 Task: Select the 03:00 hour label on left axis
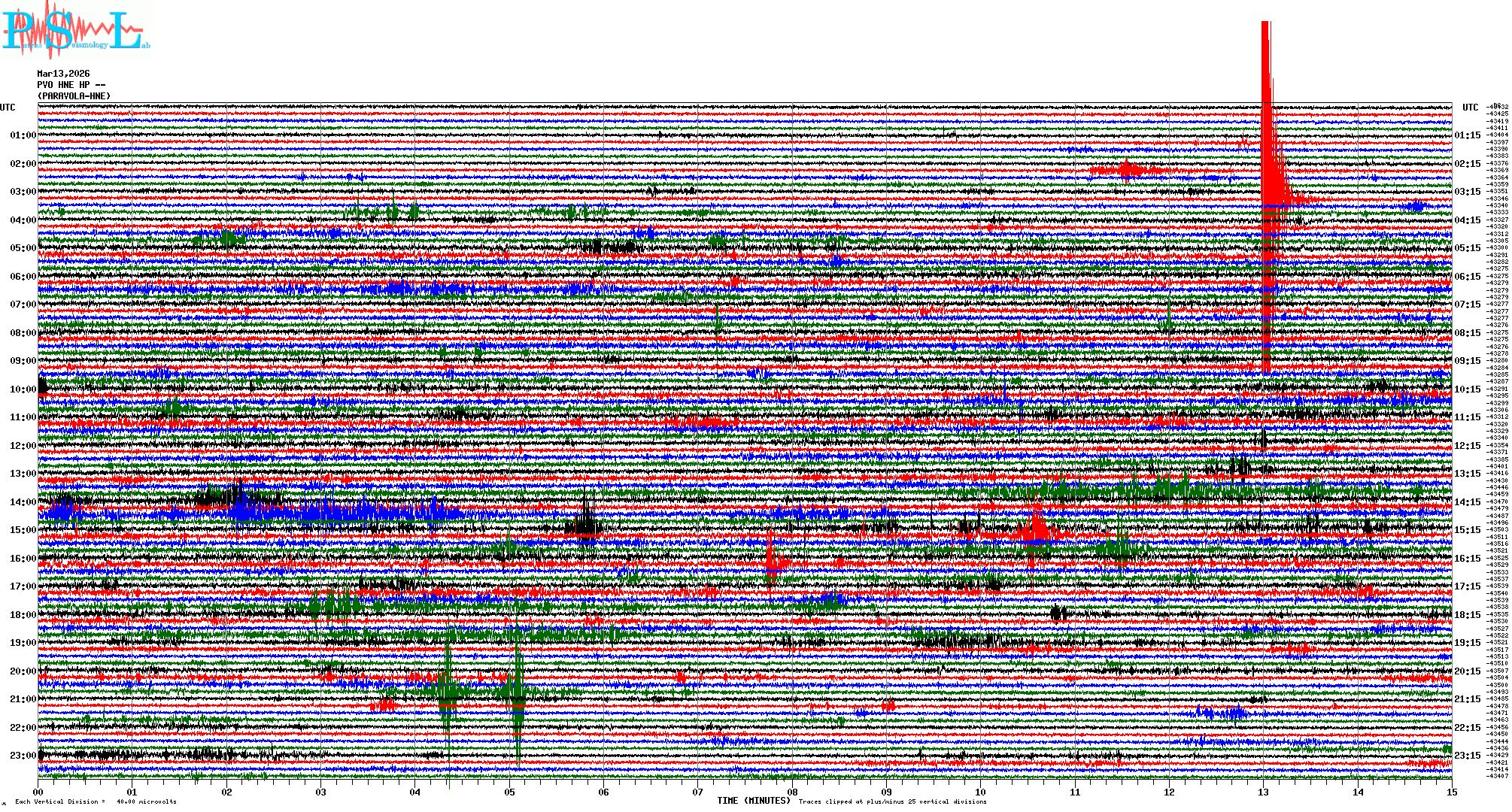coord(23,192)
